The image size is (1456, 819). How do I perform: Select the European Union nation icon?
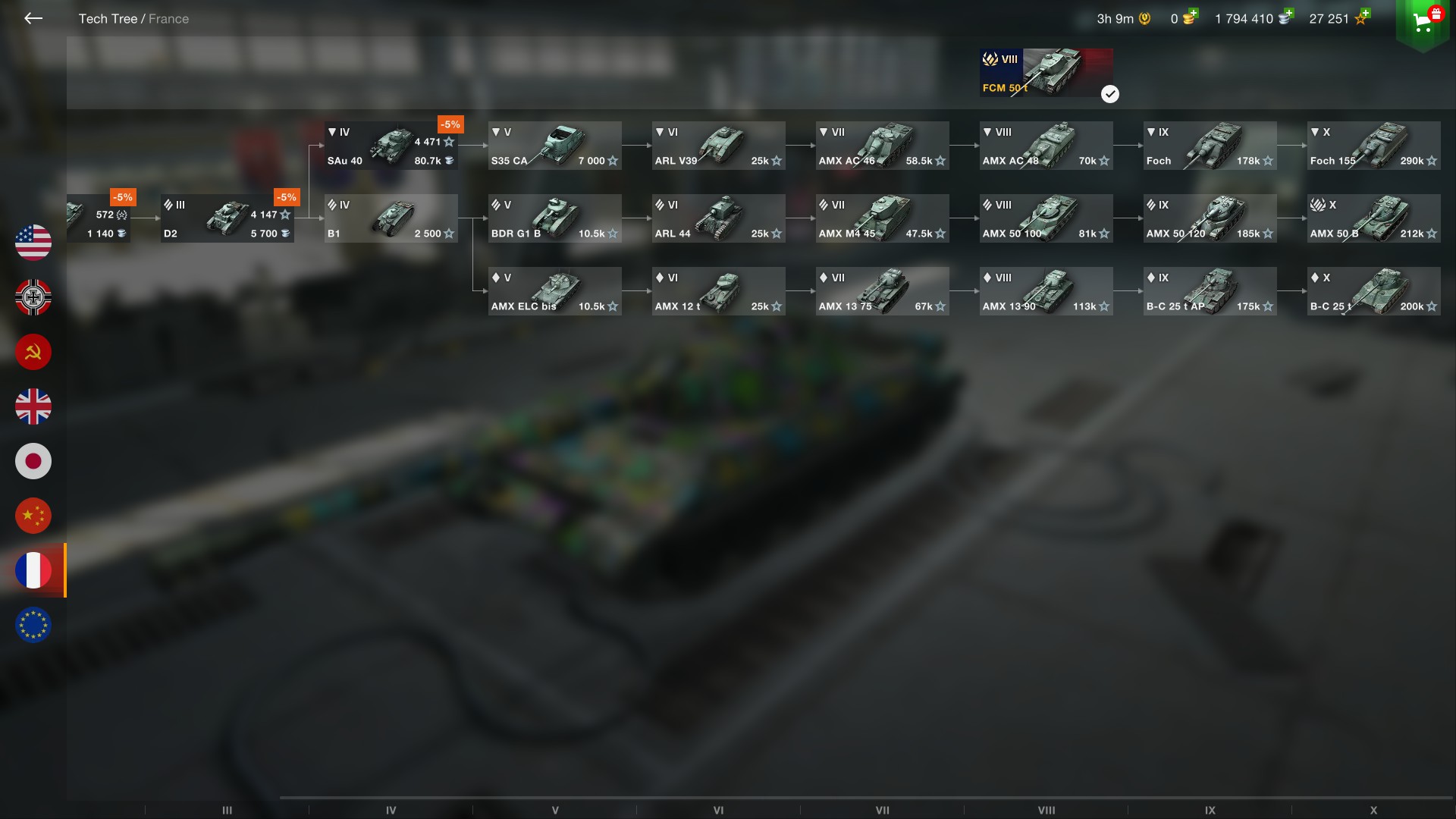click(33, 625)
